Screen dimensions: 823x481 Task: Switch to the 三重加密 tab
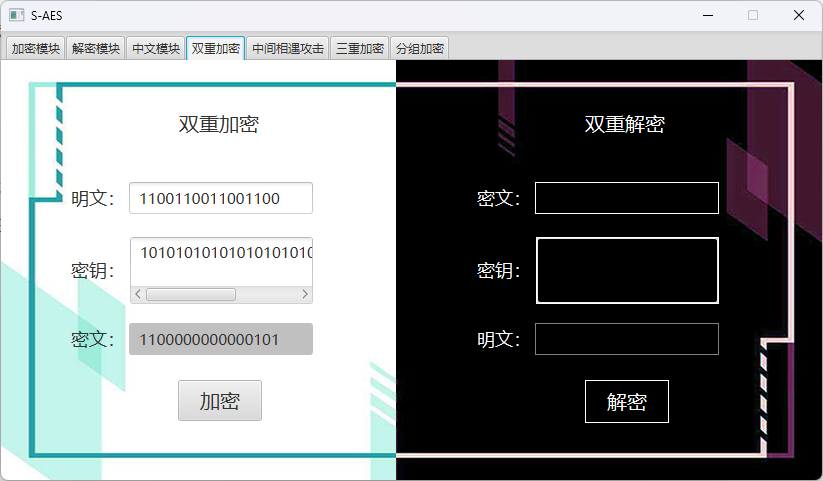pyautogui.click(x=360, y=48)
